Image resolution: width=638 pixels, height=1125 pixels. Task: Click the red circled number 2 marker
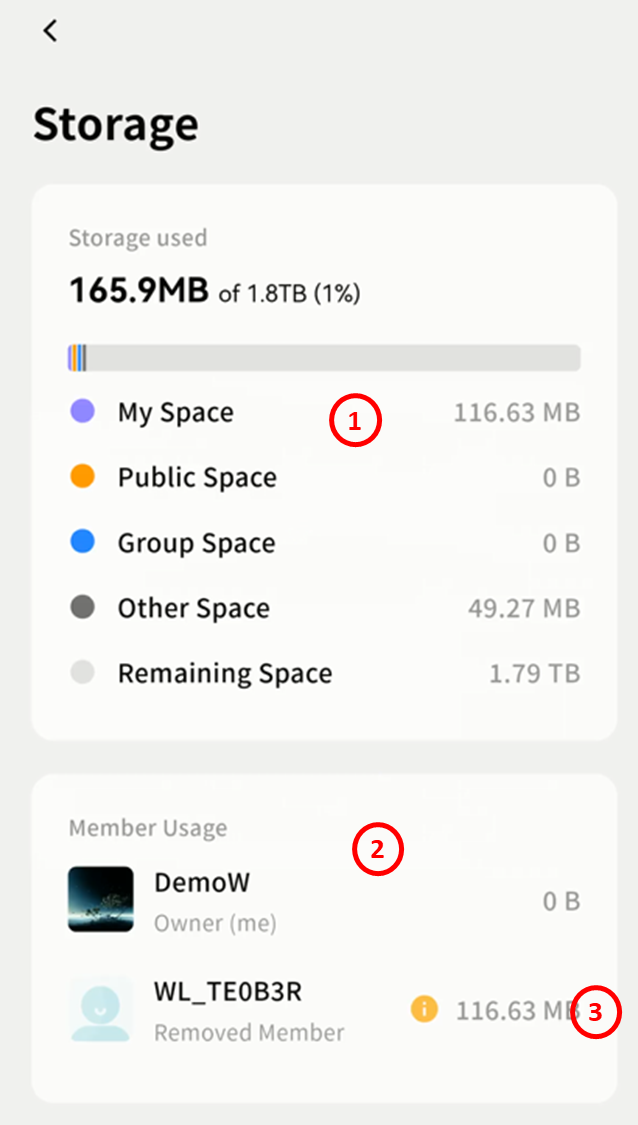click(377, 850)
